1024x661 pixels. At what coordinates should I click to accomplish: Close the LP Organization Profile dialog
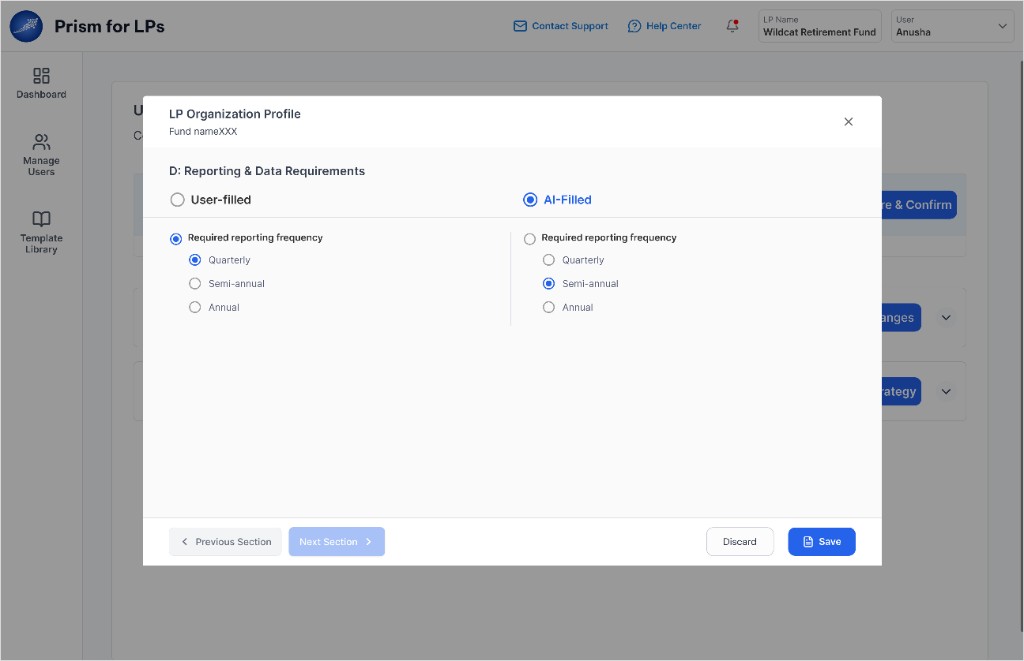click(848, 121)
